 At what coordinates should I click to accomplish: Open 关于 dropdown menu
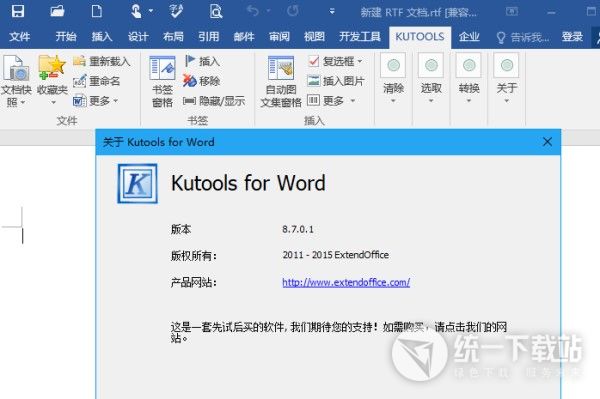[x=507, y=79]
